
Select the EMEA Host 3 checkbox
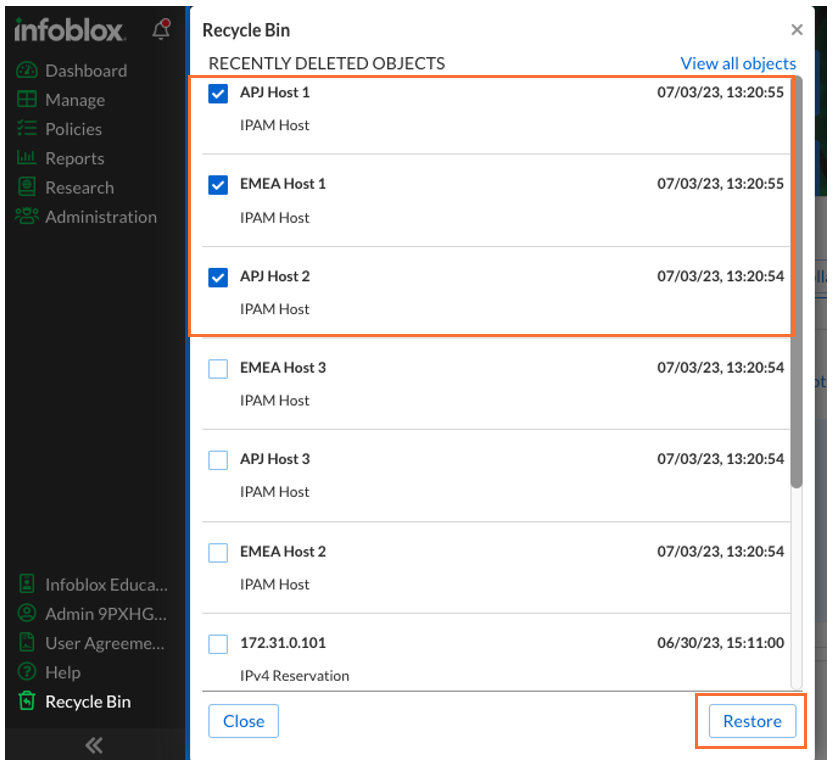pyautogui.click(x=218, y=369)
